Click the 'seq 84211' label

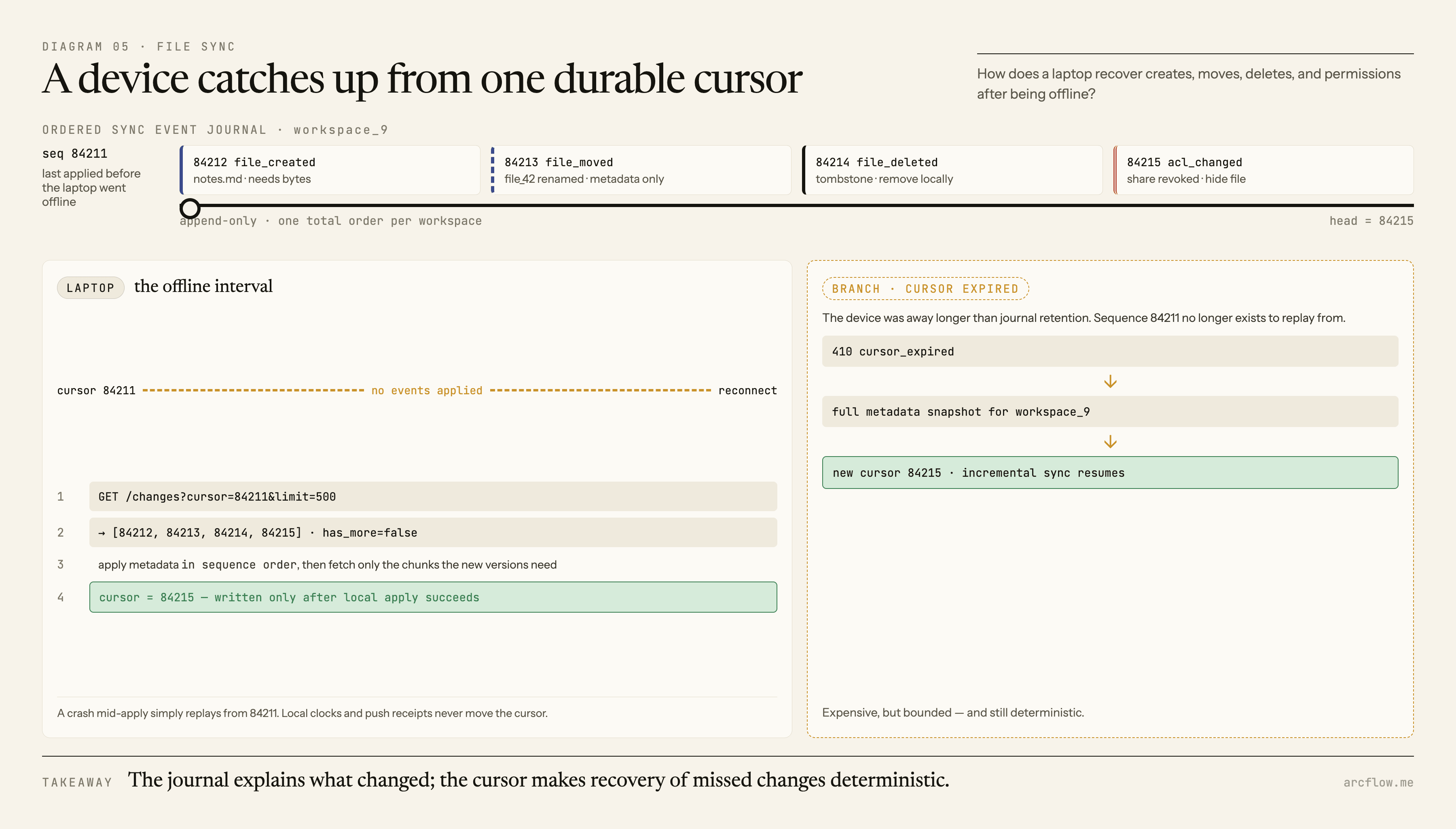point(74,154)
